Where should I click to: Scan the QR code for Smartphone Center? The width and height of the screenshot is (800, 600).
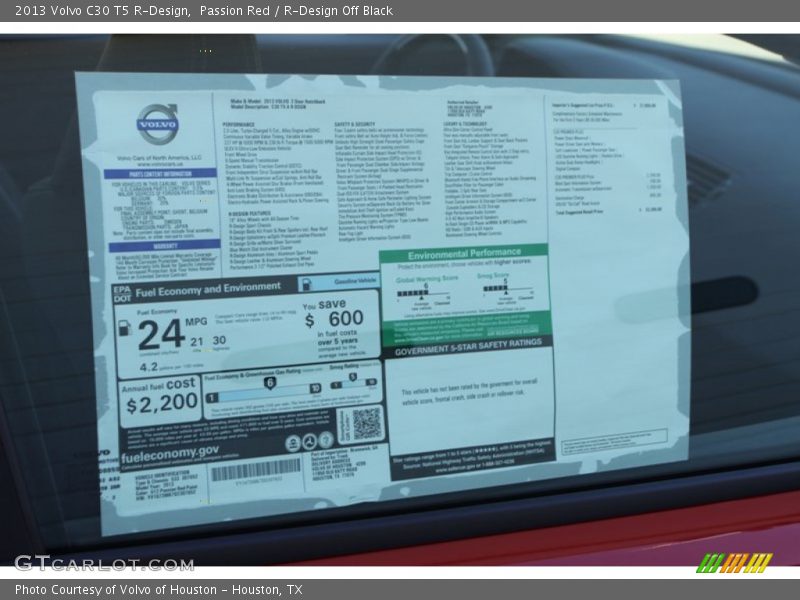pyautogui.click(x=365, y=426)
